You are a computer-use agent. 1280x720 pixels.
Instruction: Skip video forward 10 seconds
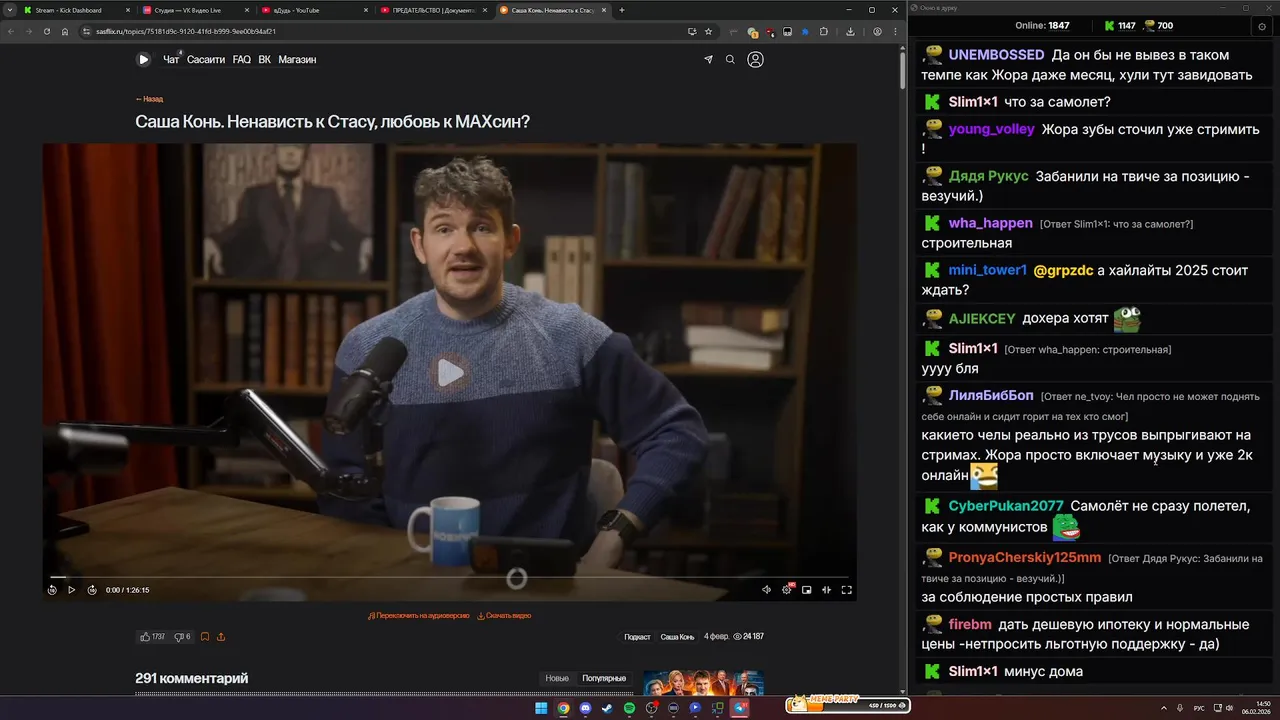click(92, 590)
